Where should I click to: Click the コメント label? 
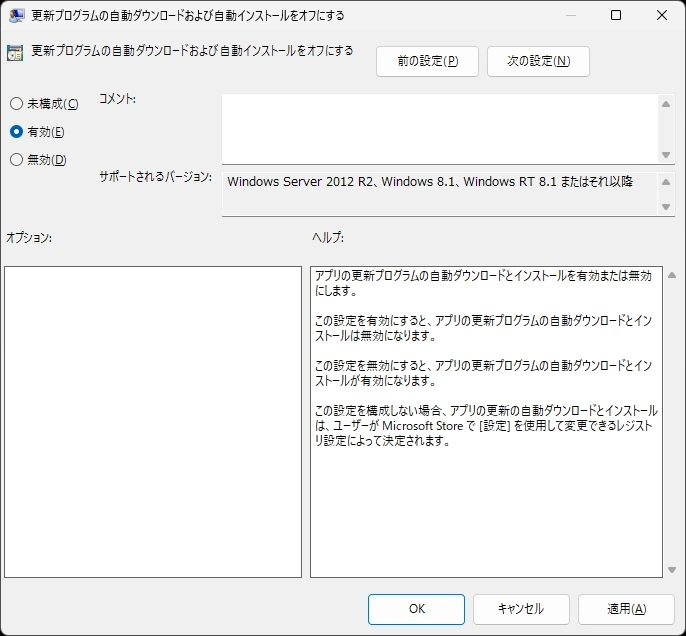click(117, 99)
